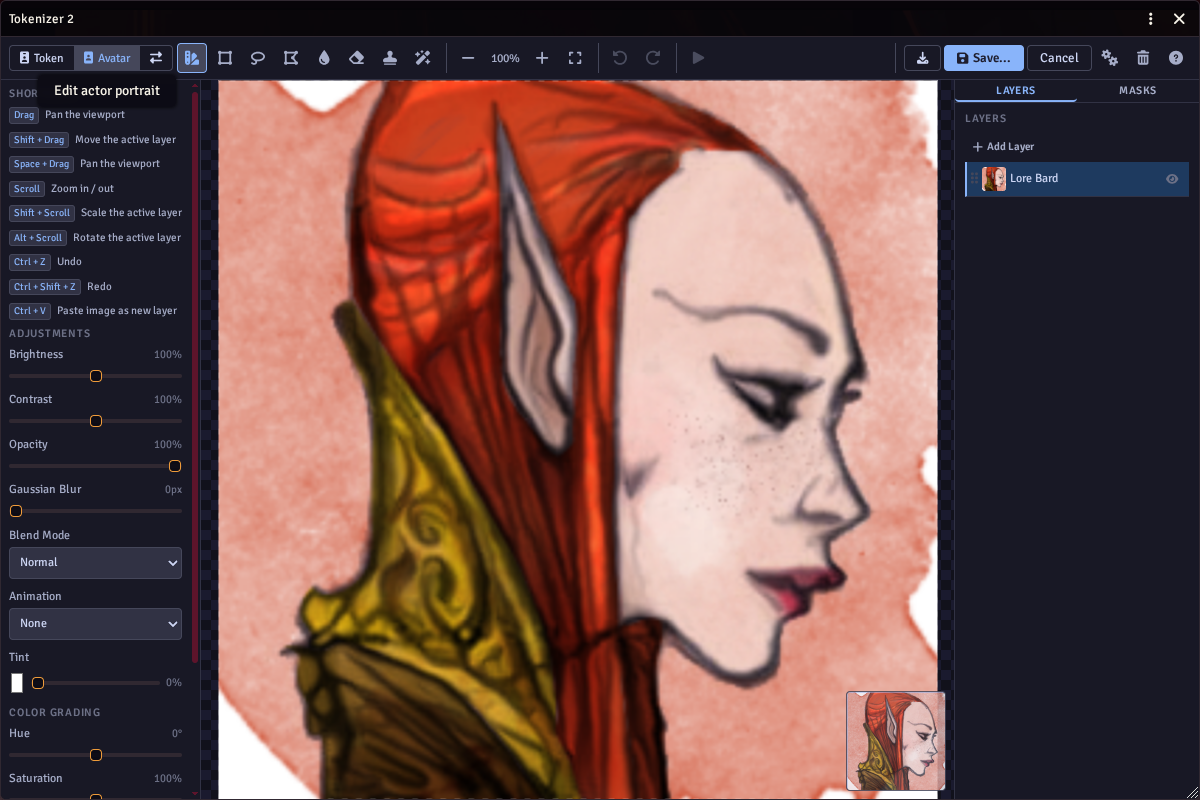The width and height of the screenshot is (1200, 800).
Task: Click the Lore Bard layer drag handle
Action: point(975,179)
